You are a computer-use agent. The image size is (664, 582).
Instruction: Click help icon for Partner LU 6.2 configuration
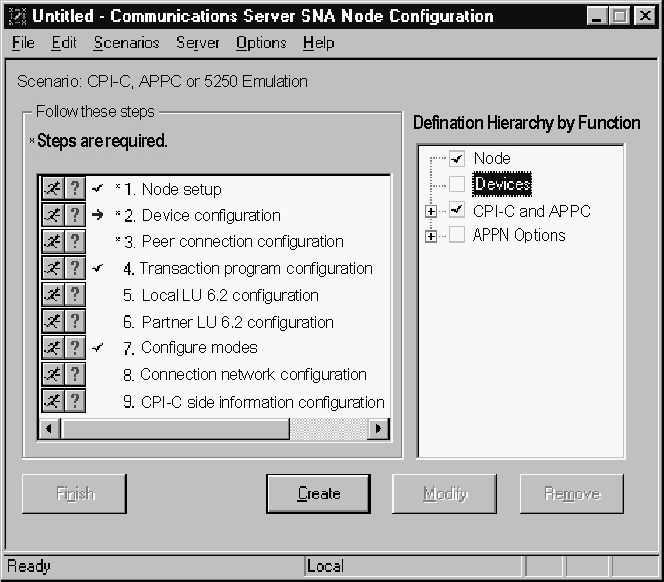click(73, 322)
